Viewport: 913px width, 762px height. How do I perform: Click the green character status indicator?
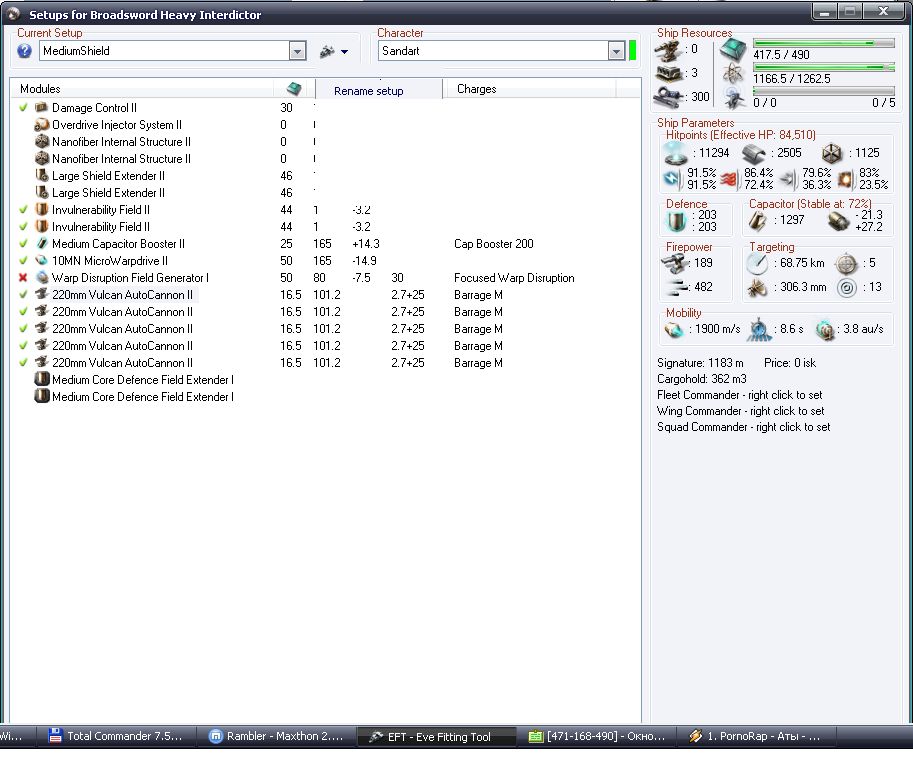632,51
